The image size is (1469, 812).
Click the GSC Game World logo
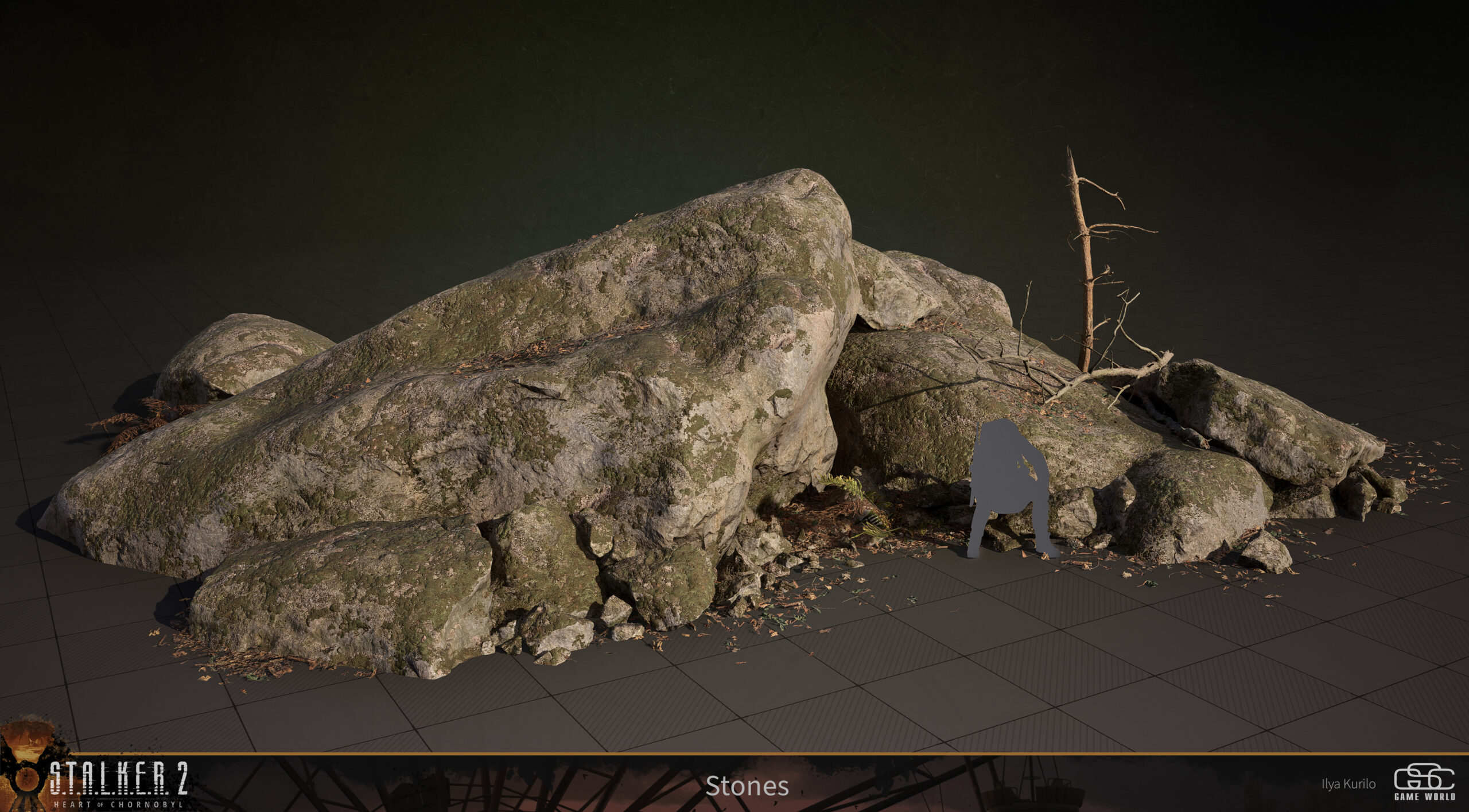(1424, 782)
